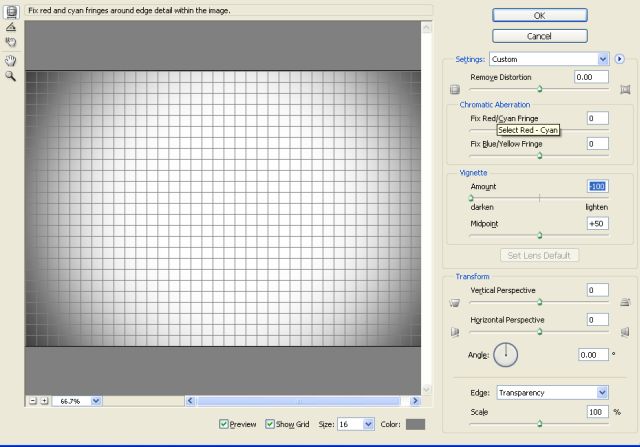Image resolution: width=640 pixels, height=447 pixels.
Task: Click the Set Lens Default button
Action: tap(539, 256)
